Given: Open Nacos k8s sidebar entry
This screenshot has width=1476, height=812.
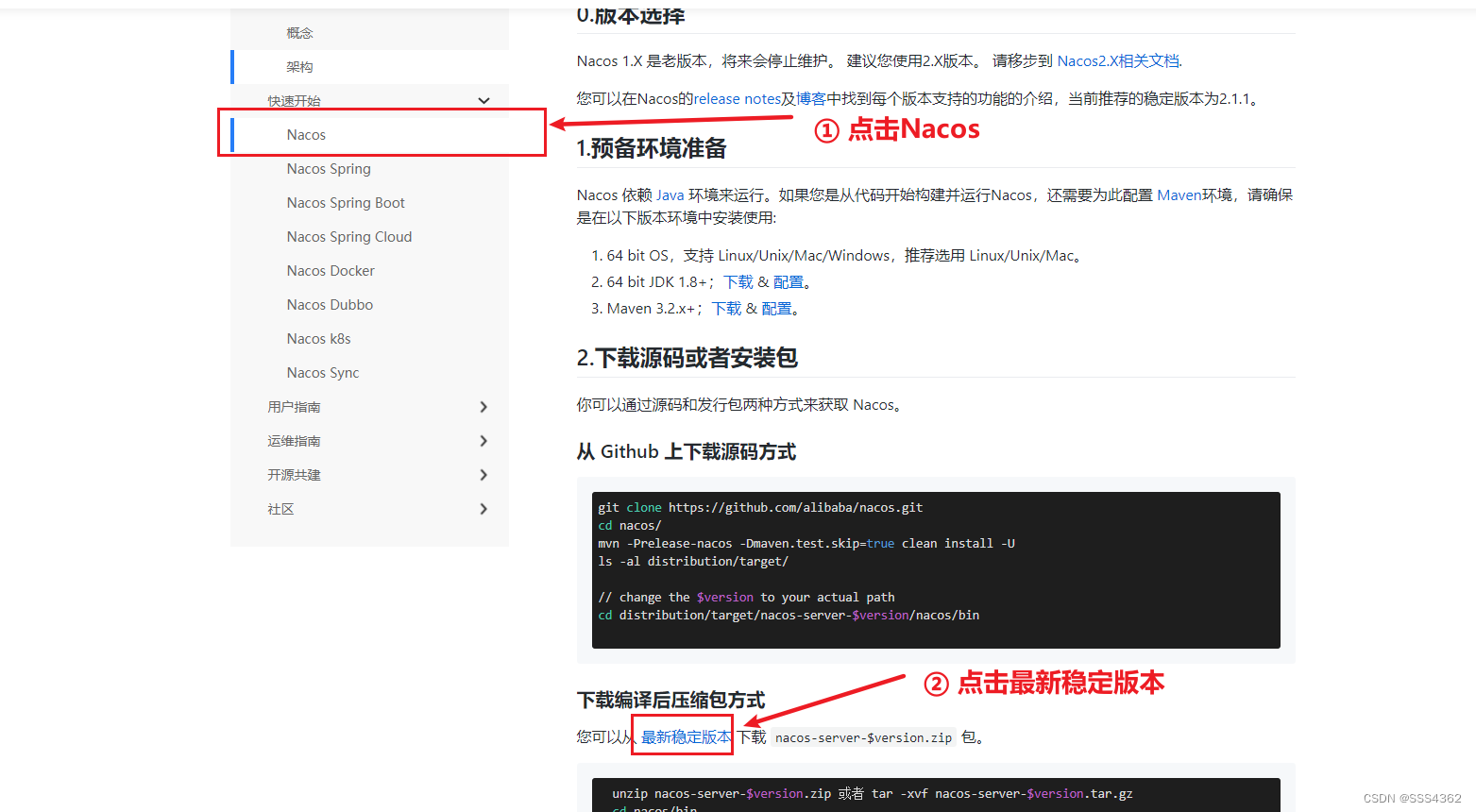Looking at the screenshot, I should click(318, 339).
